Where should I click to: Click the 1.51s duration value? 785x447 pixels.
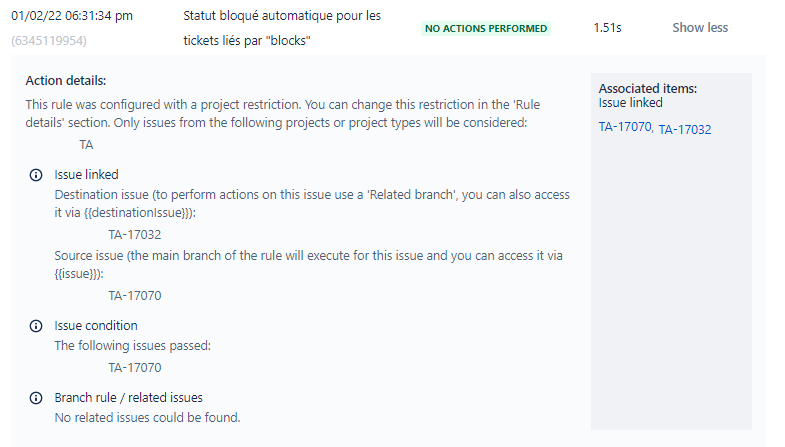point(607,28)
